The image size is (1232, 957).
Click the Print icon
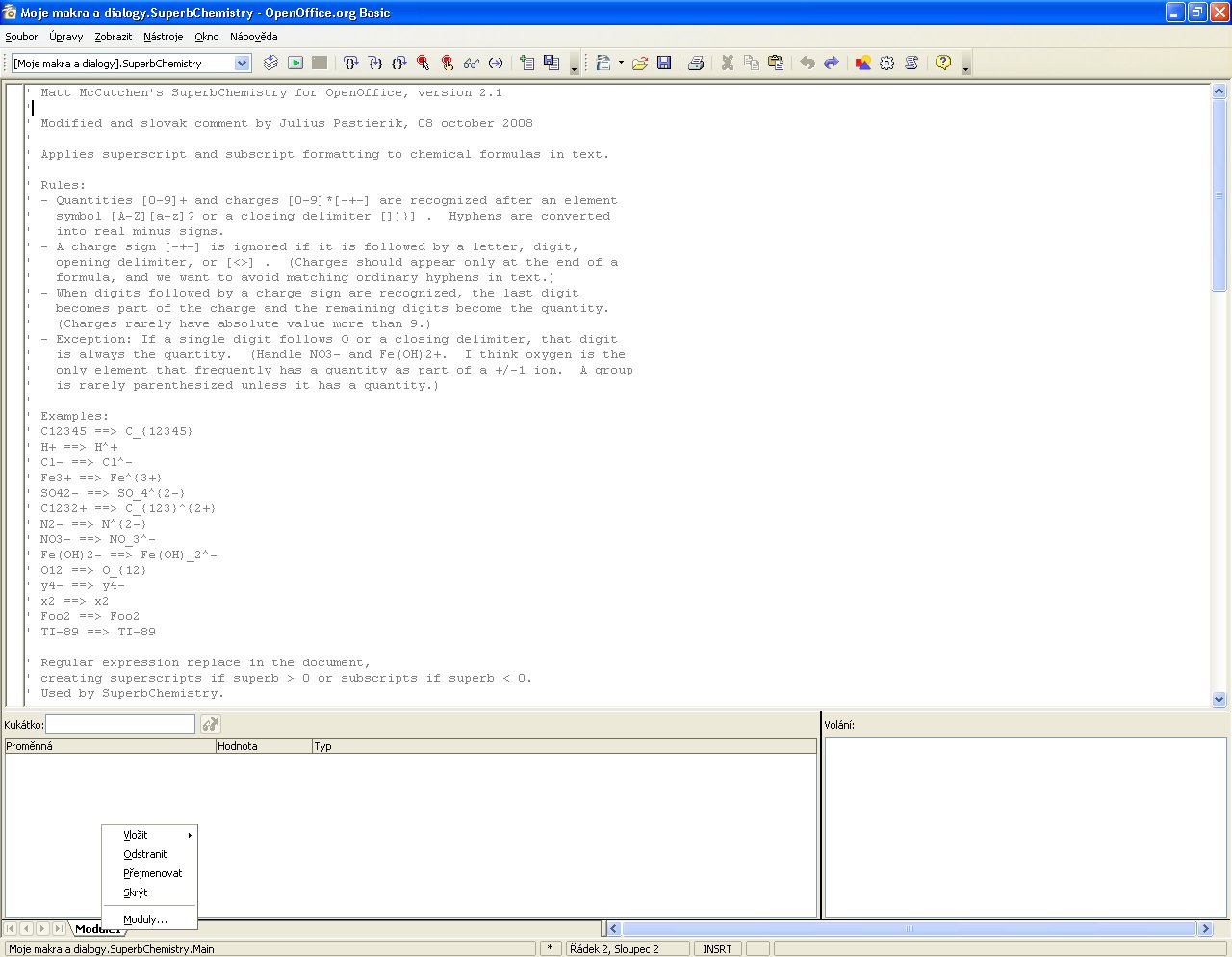pos(696,63)
